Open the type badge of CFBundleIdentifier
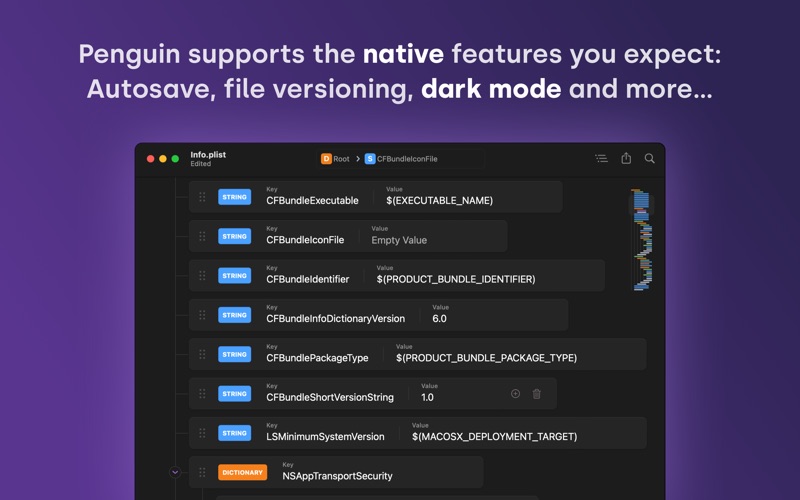 pyautogui.click(x=234, y=276)
